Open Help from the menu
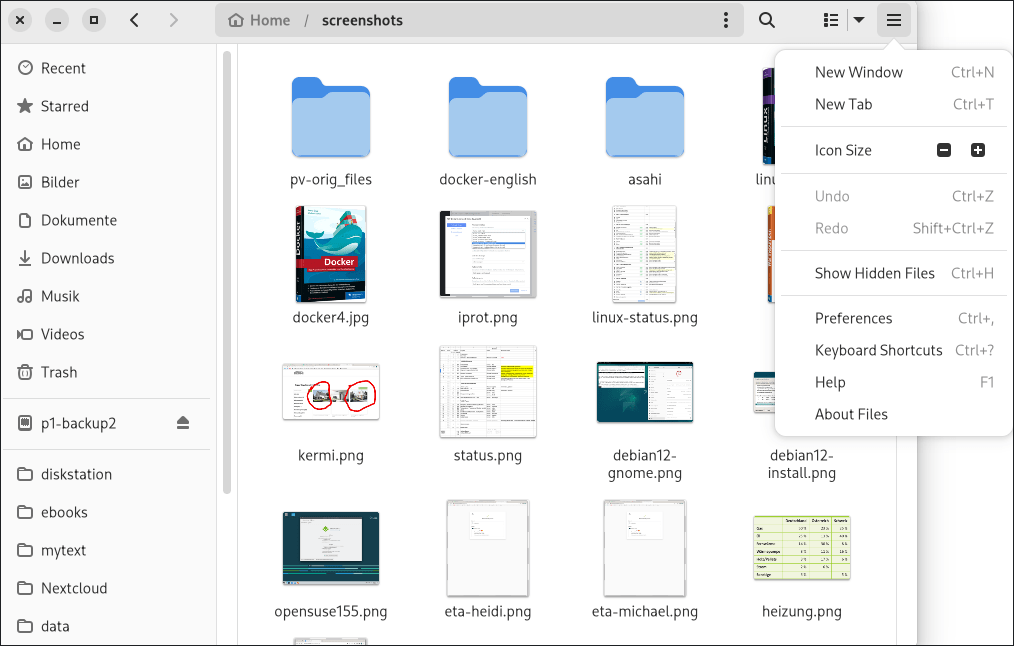The image size is (1014, 646). coord(894,382)
